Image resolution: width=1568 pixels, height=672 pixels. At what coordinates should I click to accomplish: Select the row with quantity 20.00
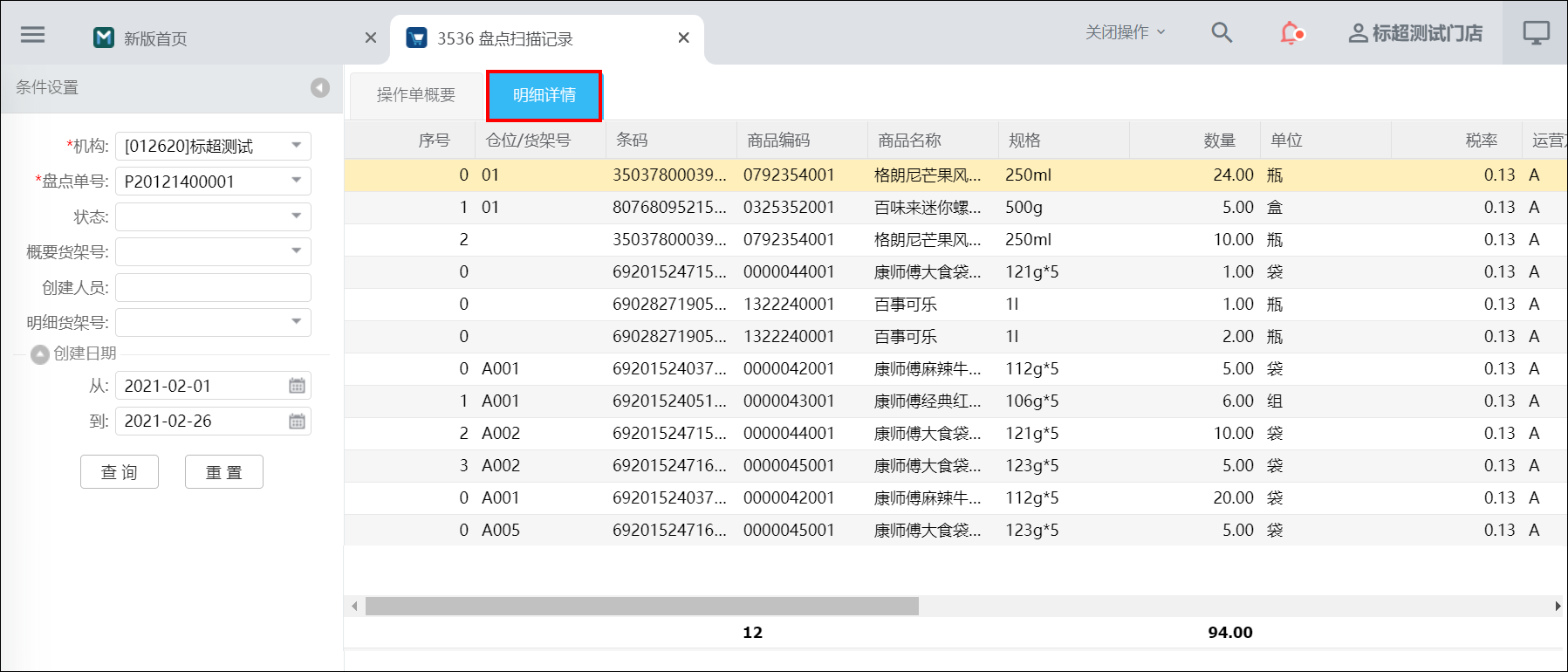click(955, 498)
